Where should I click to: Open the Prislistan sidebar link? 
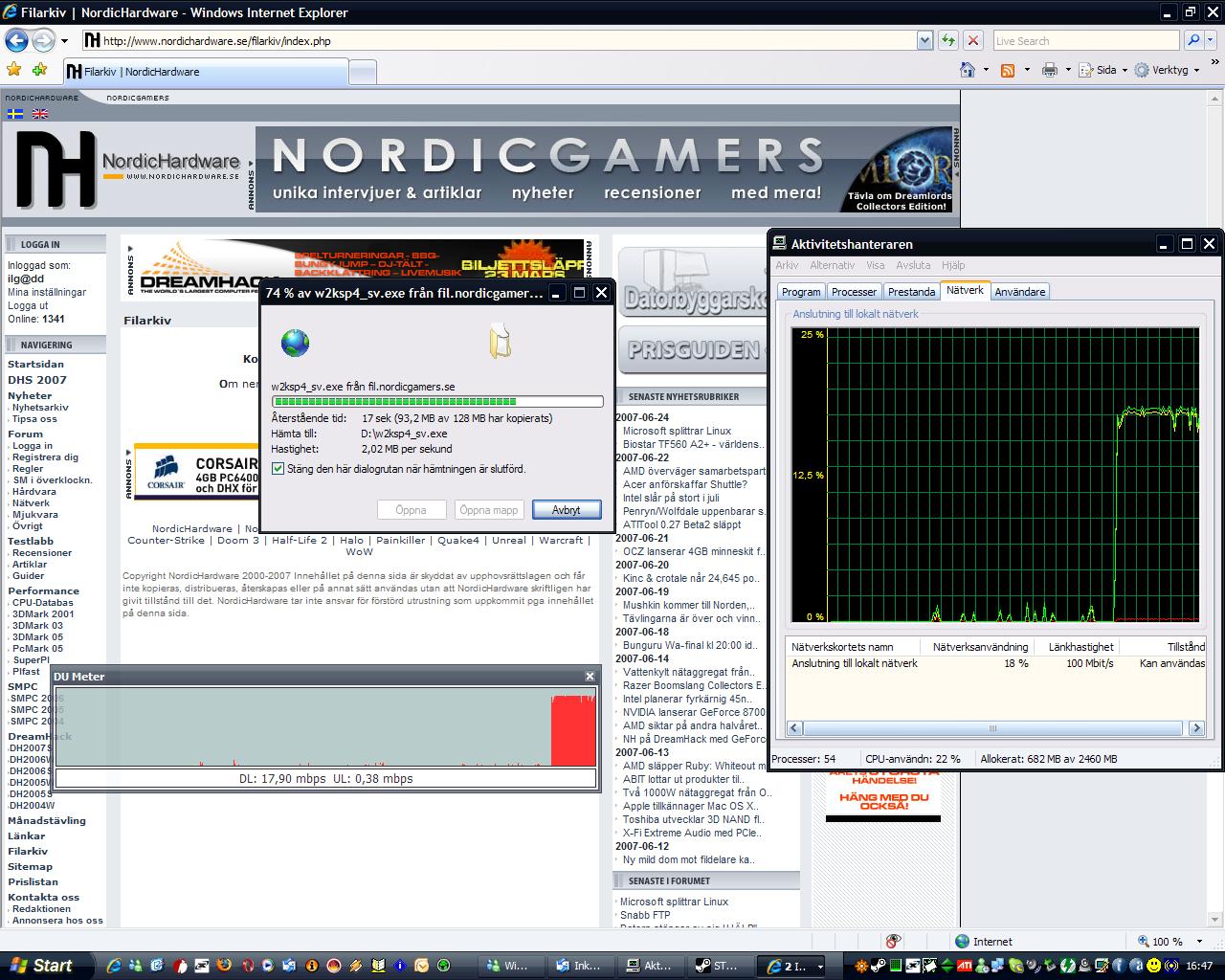(x=33, y=881)
